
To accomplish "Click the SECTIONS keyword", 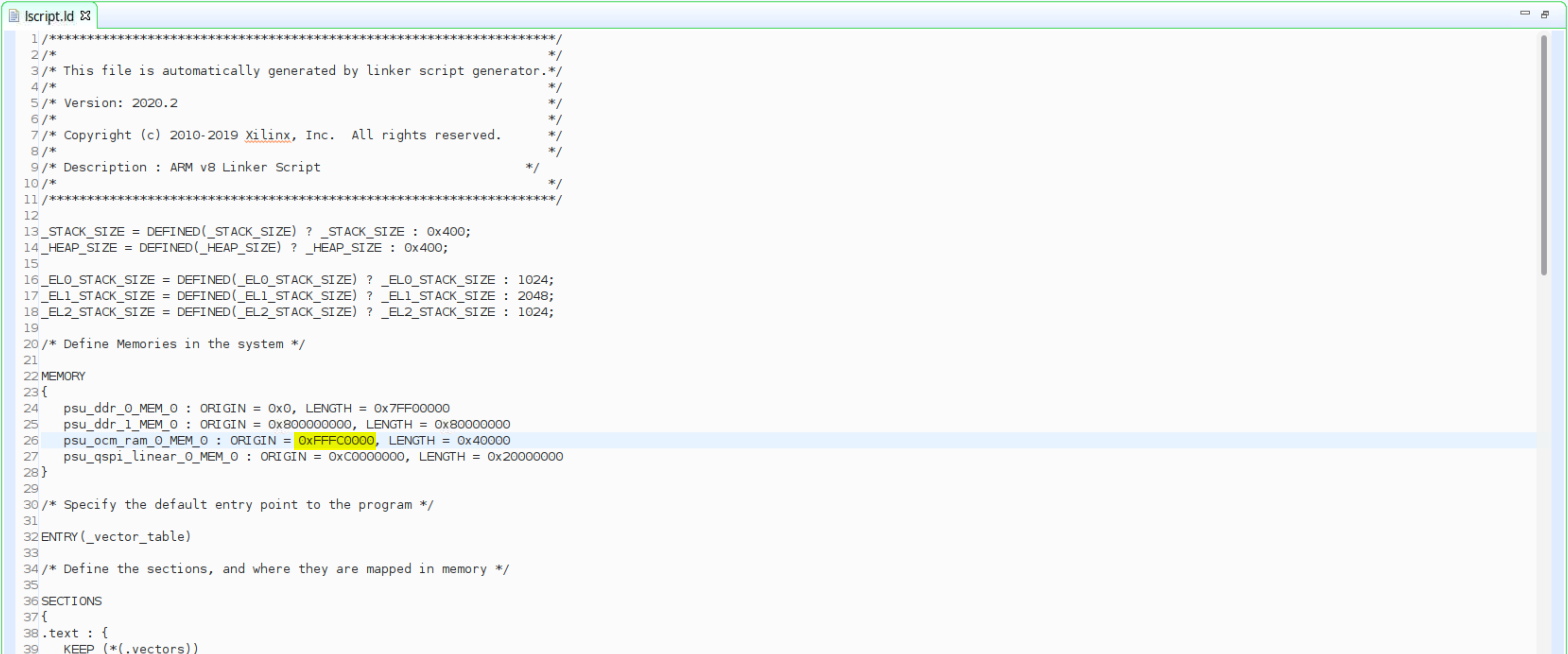I will coord(71,601).
